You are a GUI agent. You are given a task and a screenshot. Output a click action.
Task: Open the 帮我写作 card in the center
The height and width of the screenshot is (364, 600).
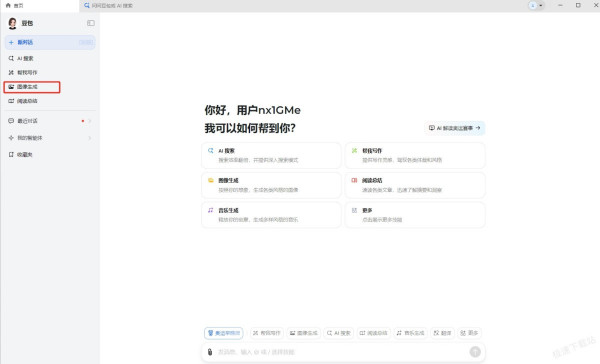(x=415, y=155)
